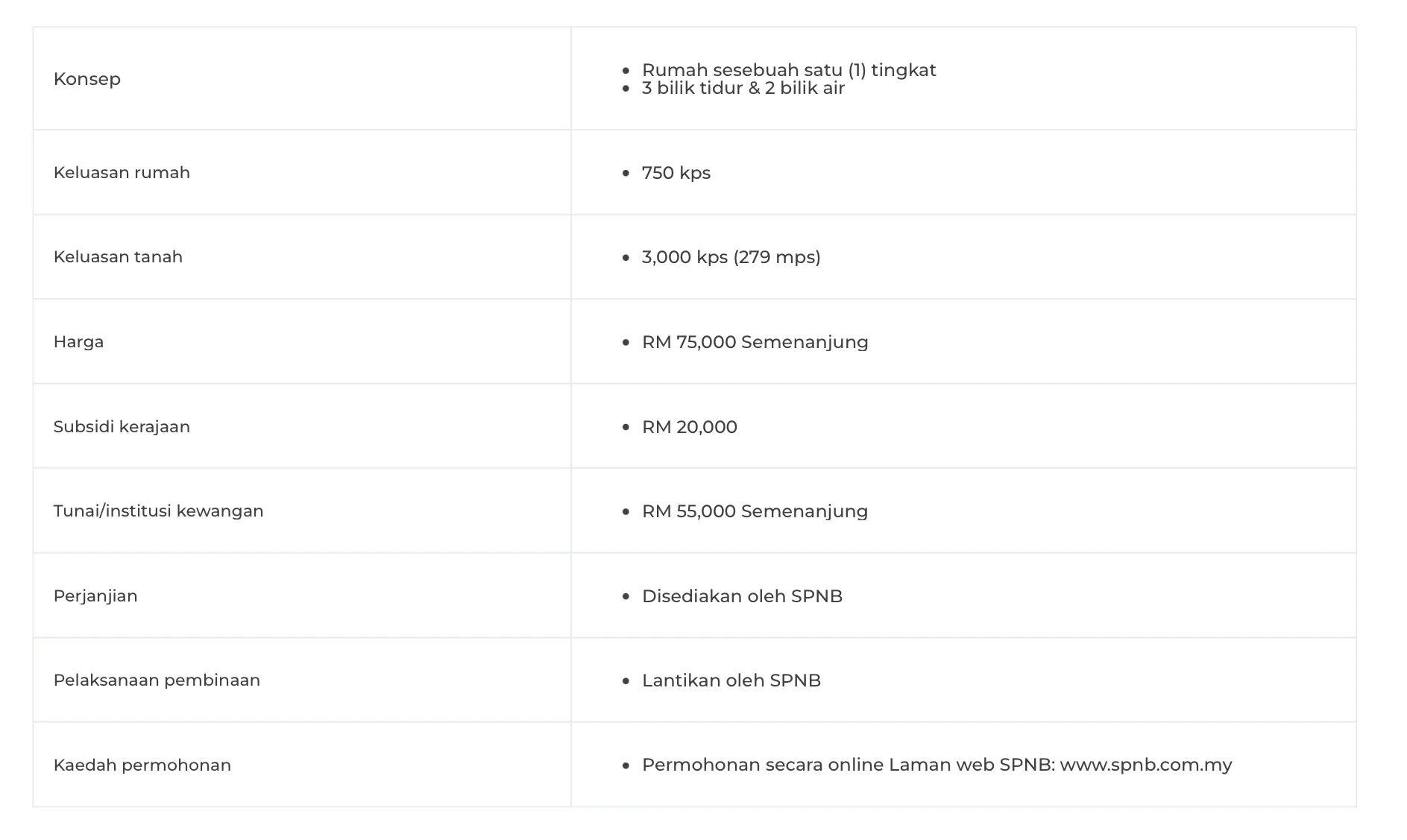Click the RM 55,000 Semenanjung value
Viewport: 1407px width, 840px height.
755,511
